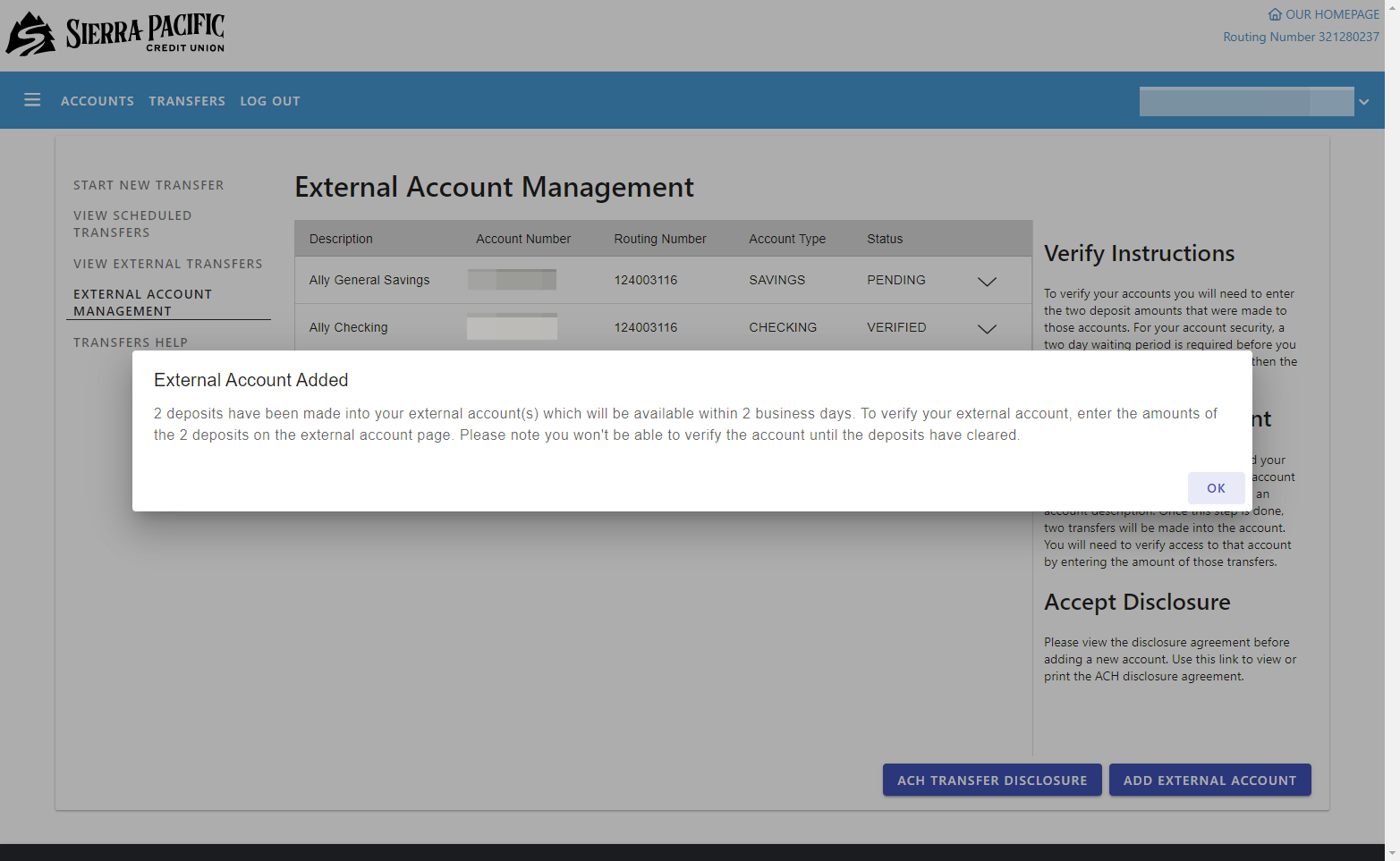Open the Accounts menu

pos(98,101)
